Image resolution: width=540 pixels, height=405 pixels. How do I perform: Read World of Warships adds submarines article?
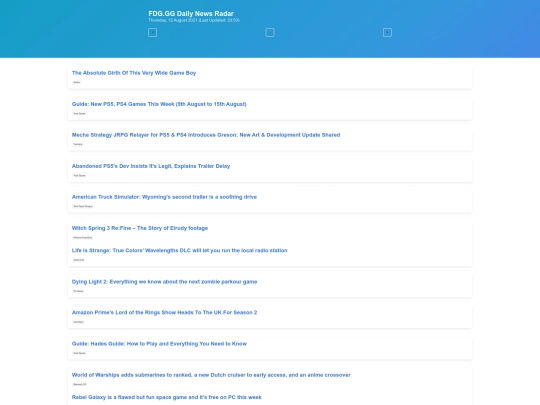coord(211,375)
